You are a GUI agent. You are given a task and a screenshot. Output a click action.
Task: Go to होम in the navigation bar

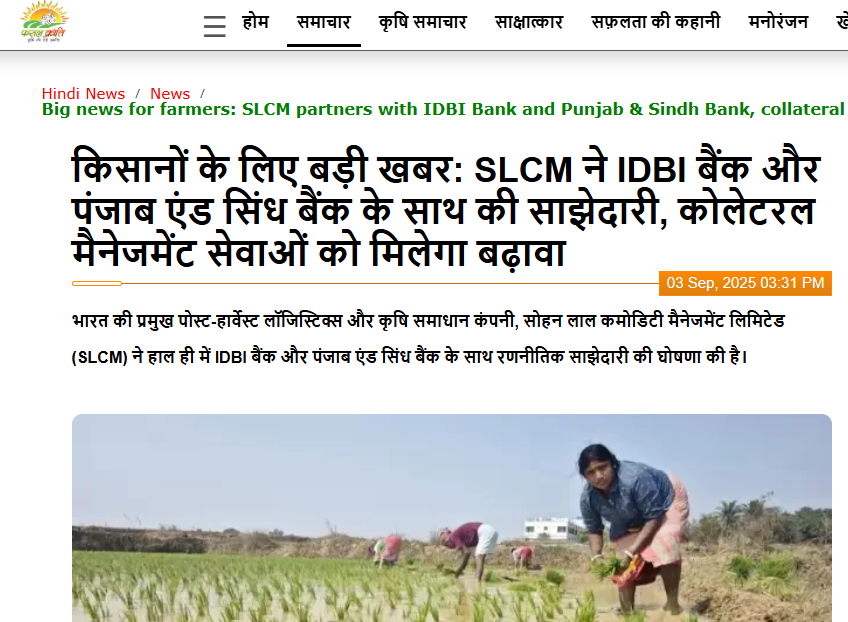(255, 22)
